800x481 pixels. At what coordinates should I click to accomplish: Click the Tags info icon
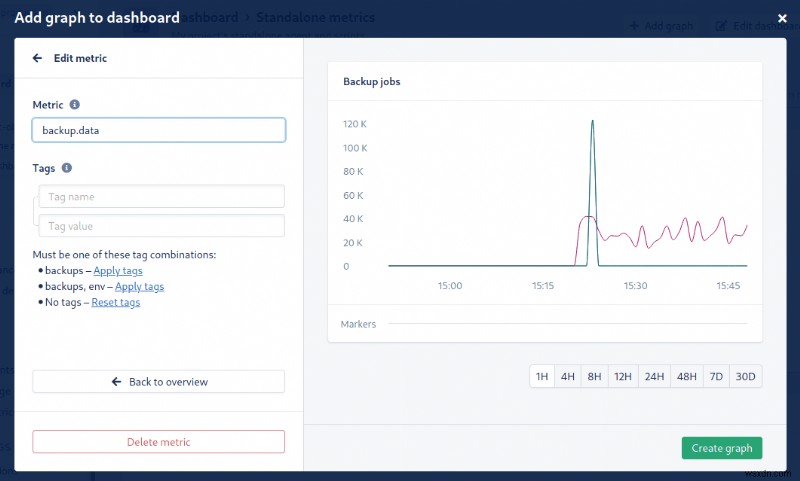67,168
